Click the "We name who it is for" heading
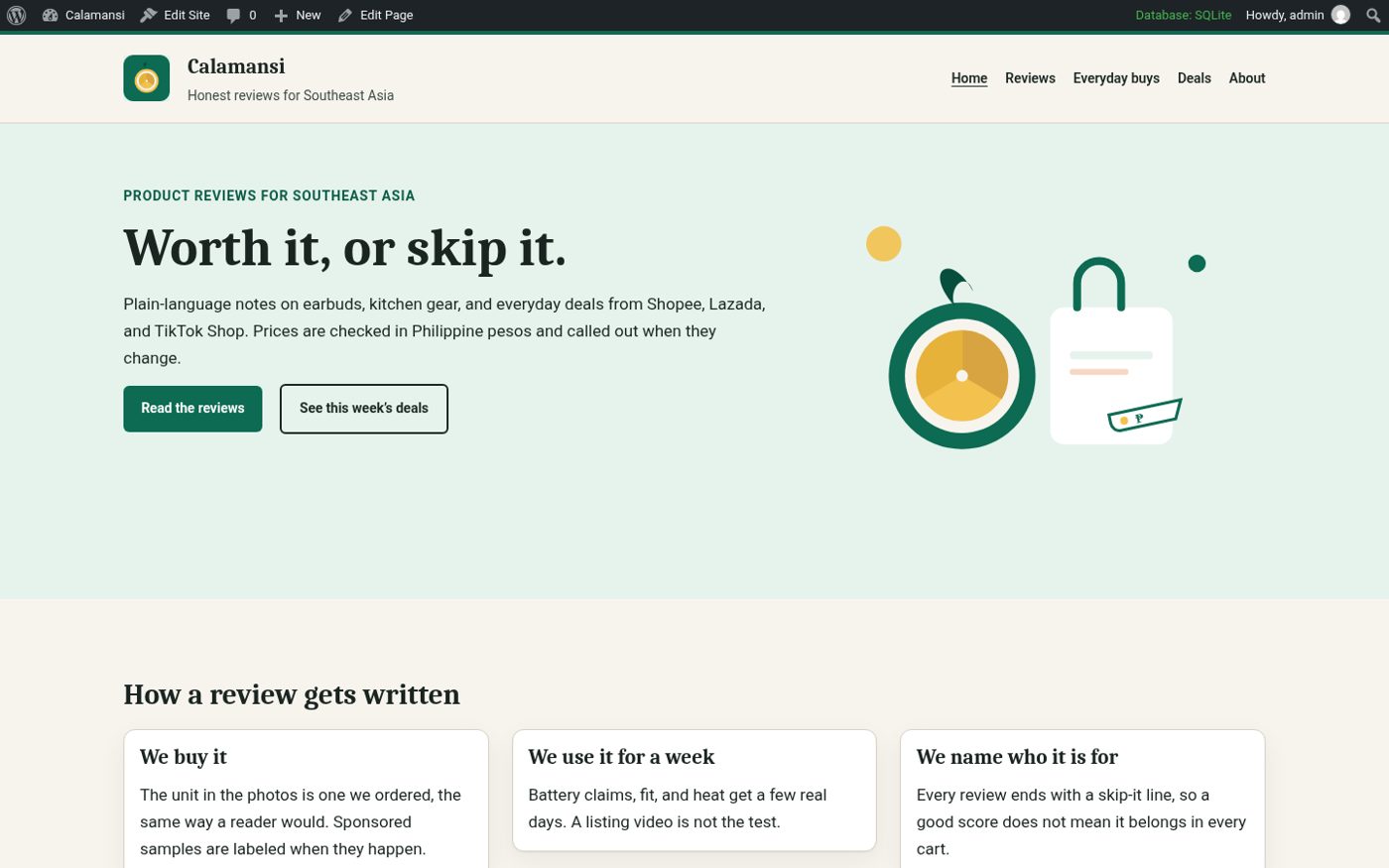 [x=1017, y=757]
